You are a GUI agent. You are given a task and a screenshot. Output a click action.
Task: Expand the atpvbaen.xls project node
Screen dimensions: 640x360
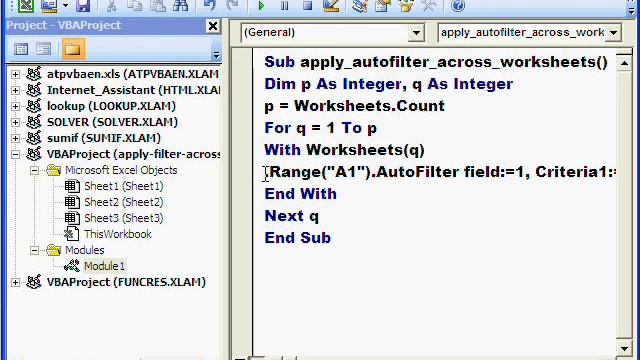15,74
